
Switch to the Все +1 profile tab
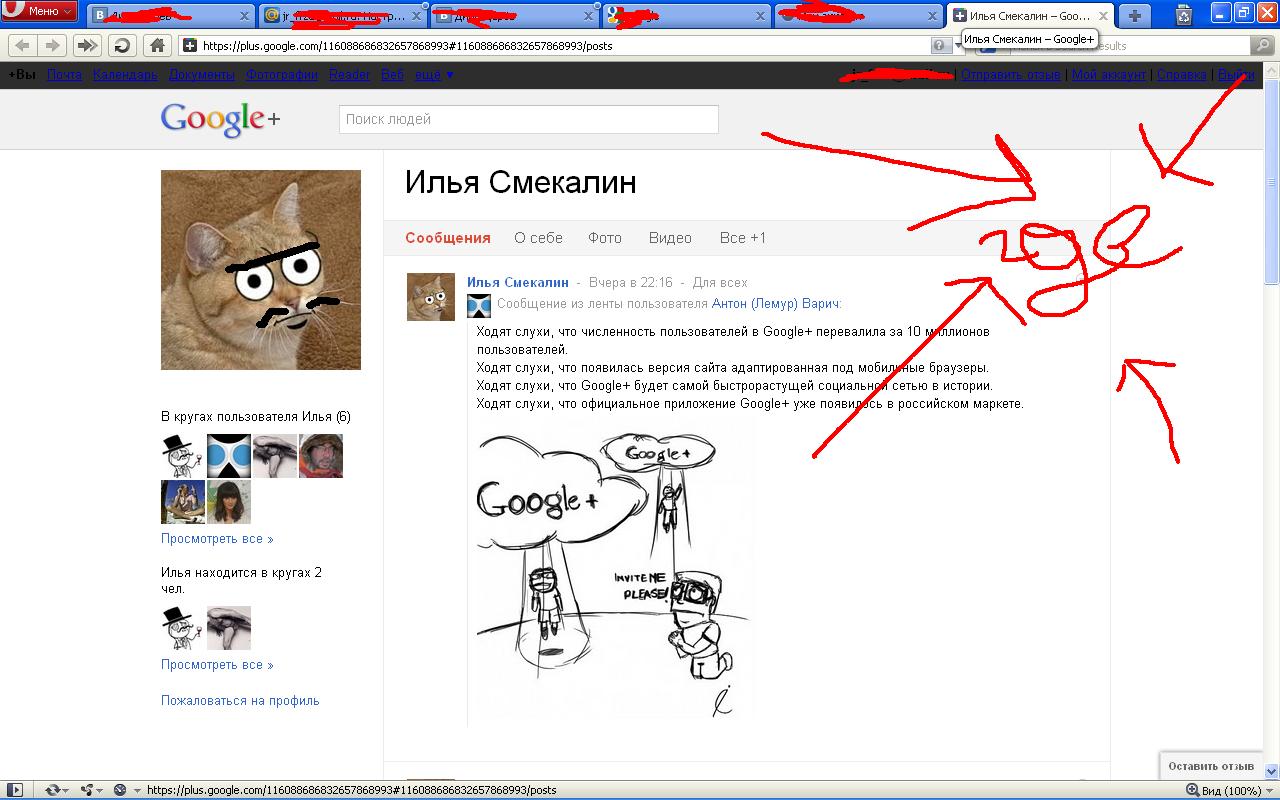[x=743, y=238]
